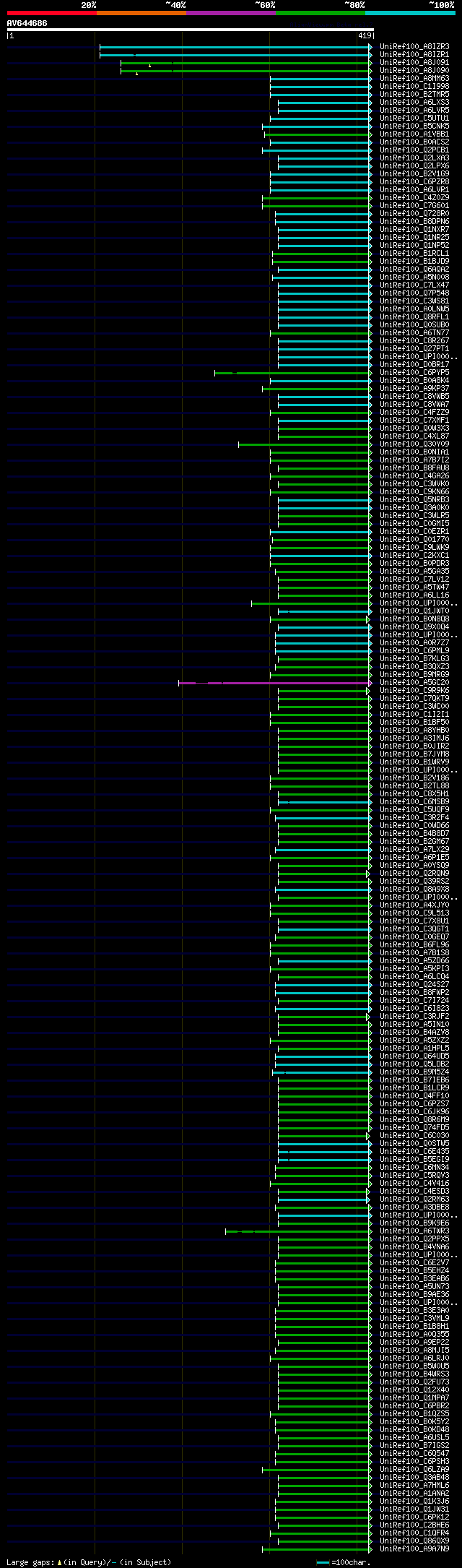Image resolution: width=462 pixels, height=1568 pixels.
Task: Click UniRef100_C6E2V7 entry
Action: (414, 1262)
